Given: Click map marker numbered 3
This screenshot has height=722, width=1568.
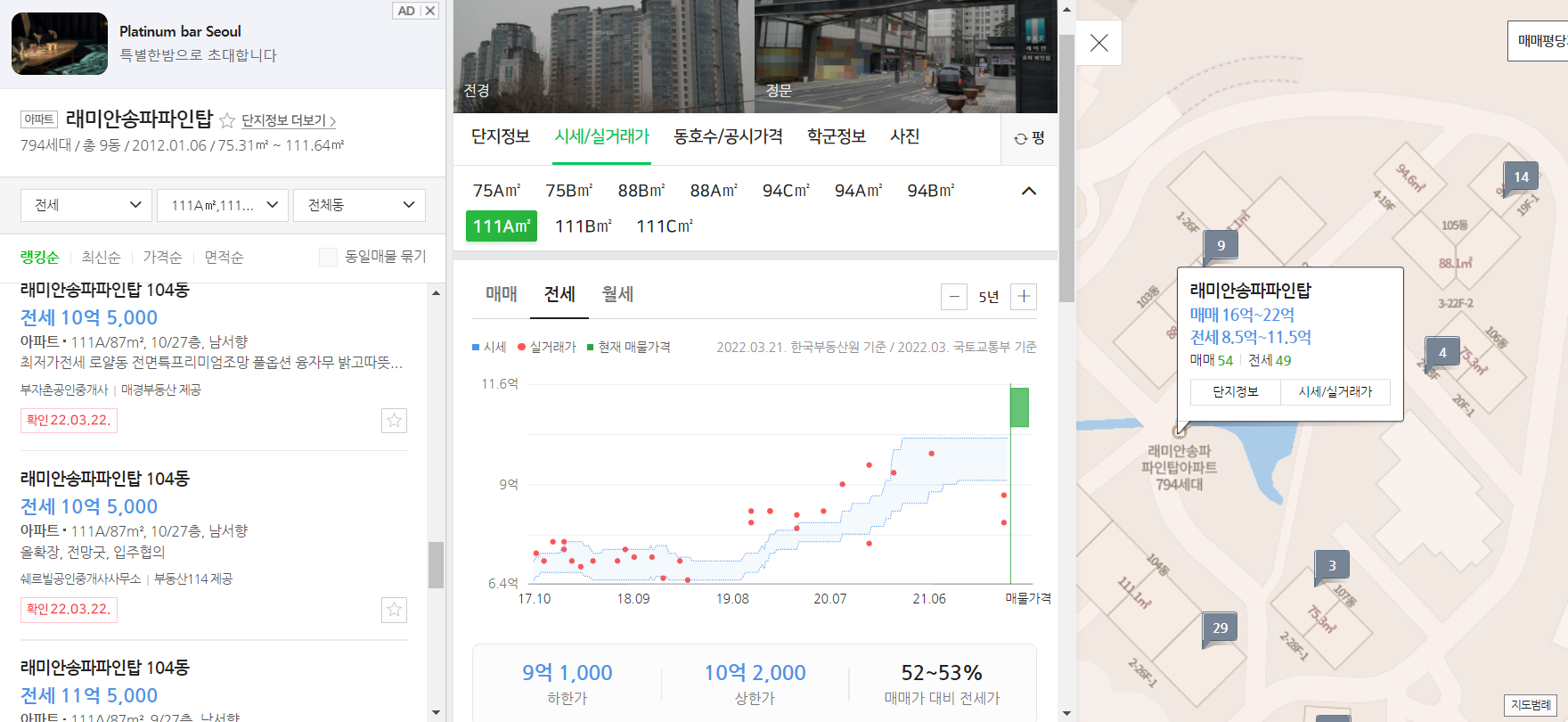Looking at the screenshot, I should tap(1332, 566).
